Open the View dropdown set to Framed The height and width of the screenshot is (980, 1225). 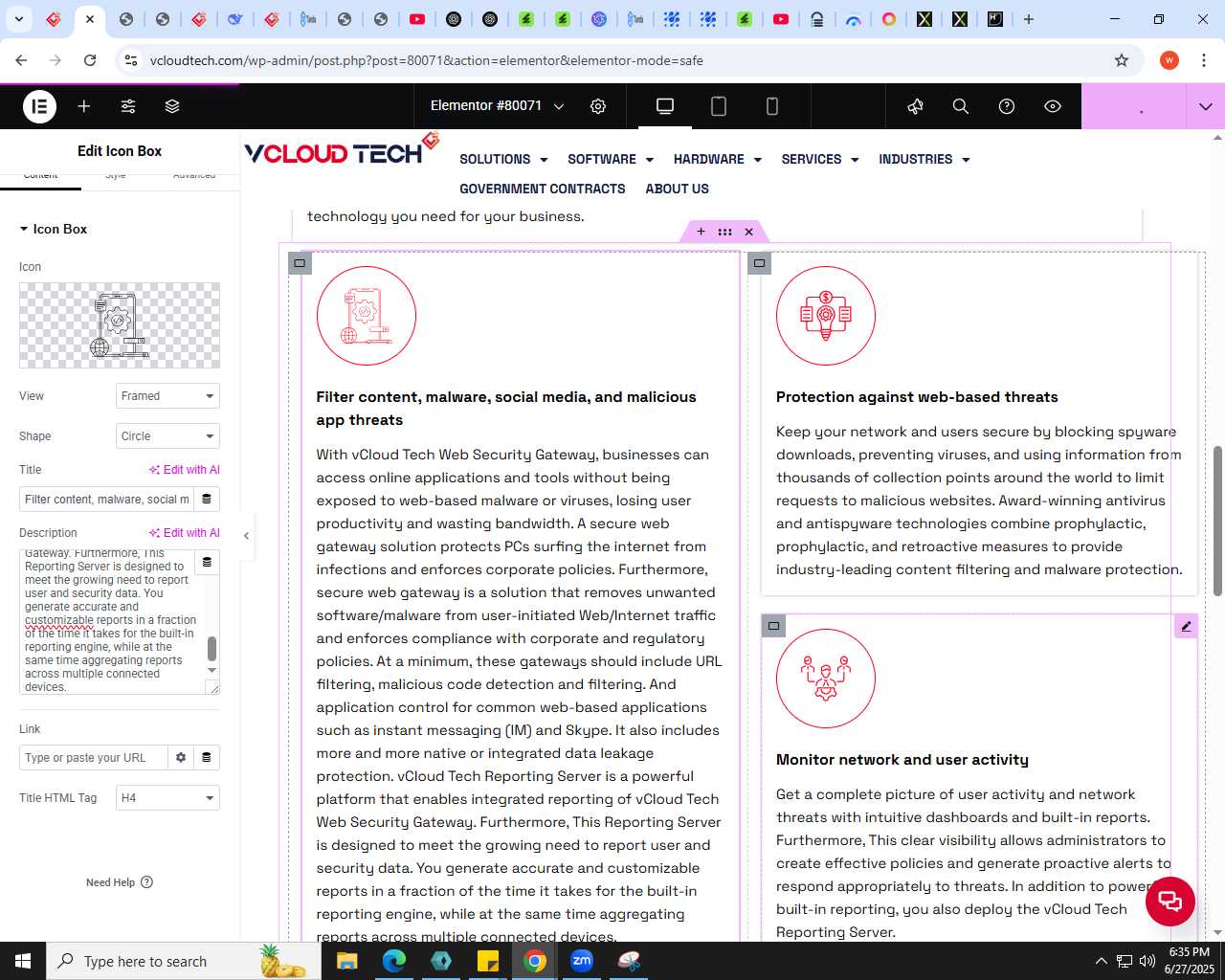click(x=167, y=396)
